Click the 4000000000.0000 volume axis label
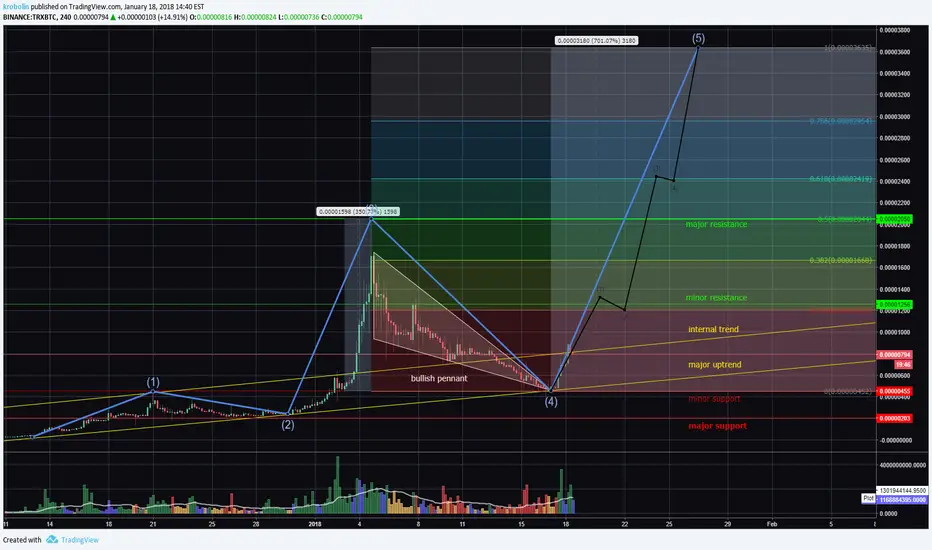 point(902,465)
